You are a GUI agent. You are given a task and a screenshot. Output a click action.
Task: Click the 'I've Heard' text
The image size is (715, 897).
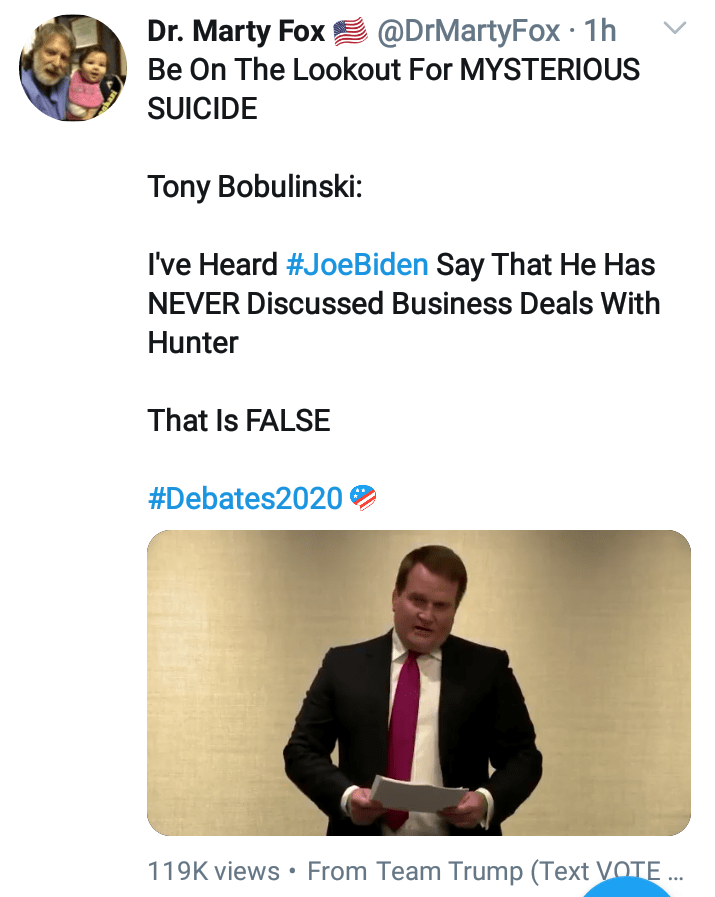pyautogui.click(x=212, y=265)
